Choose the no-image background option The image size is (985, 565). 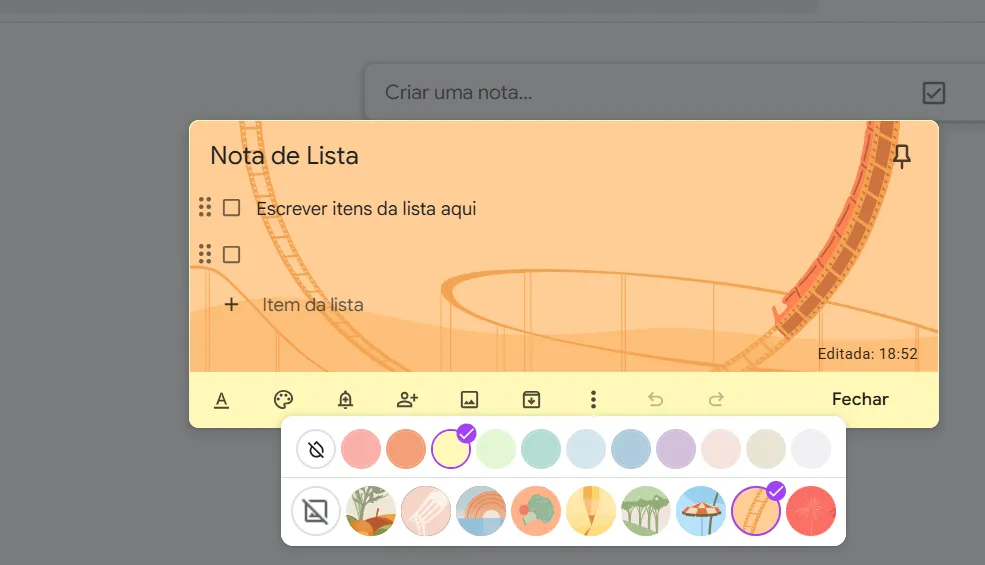tap(316, 512)
